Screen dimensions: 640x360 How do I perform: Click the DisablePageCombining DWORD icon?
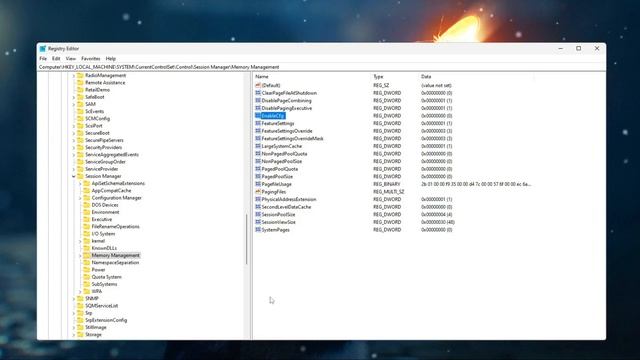tap(258, 100)
